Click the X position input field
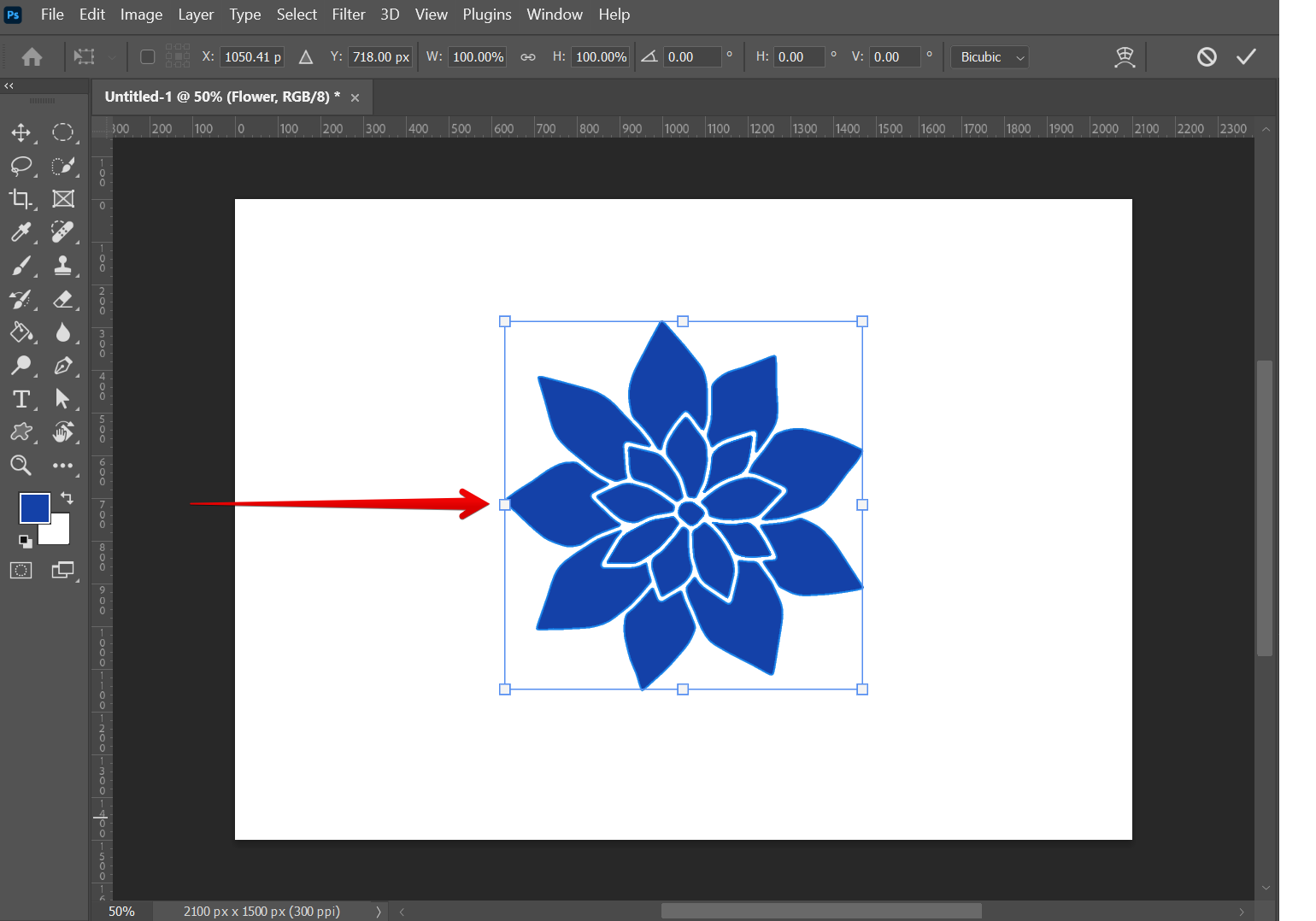Image resolution: width=1316 pixels, height=921 pixels. (252, 57)
